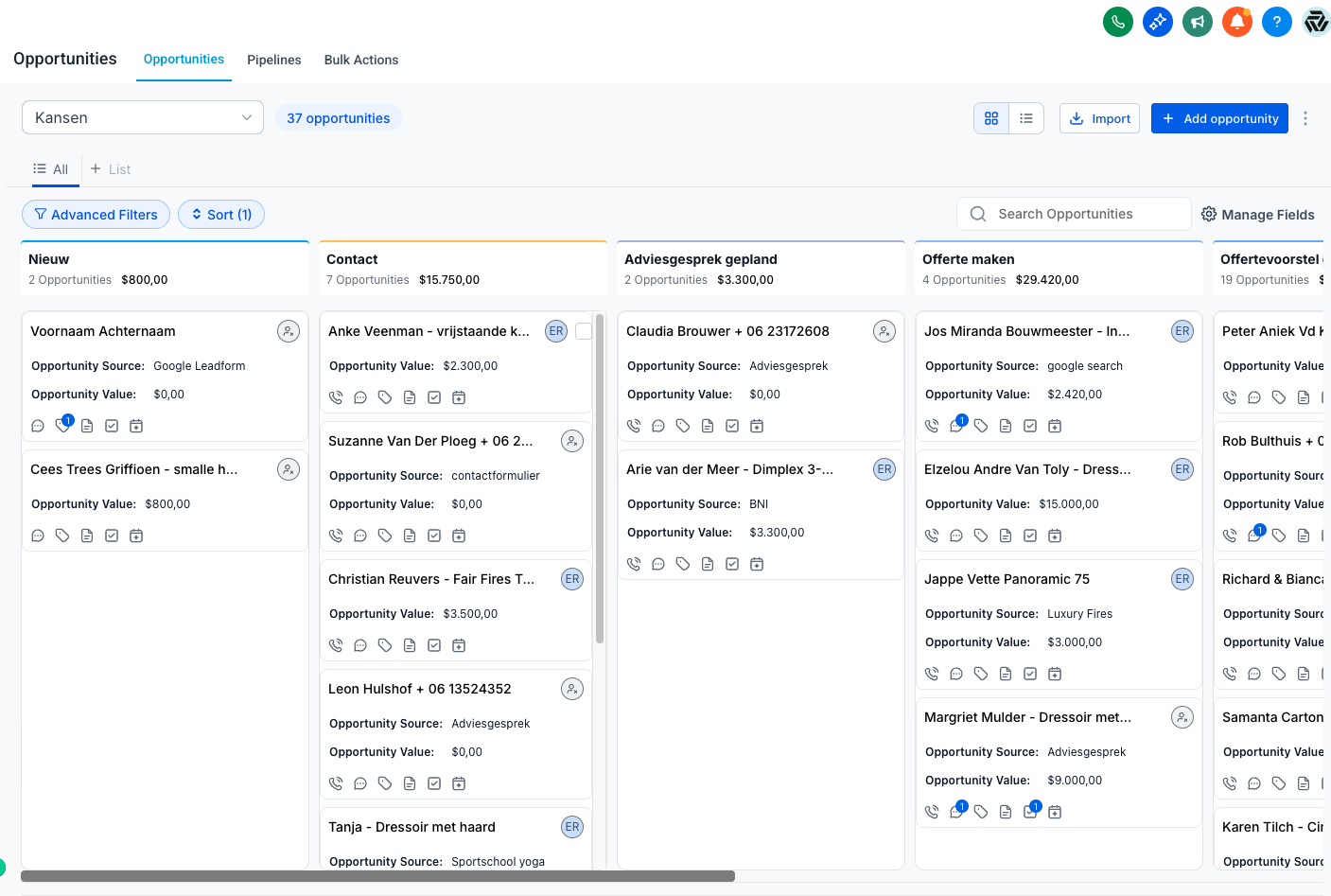
Task: Send a message to Suzanne Van Der Ploeg
Action: pyautogui.click(x=360, y=536)
